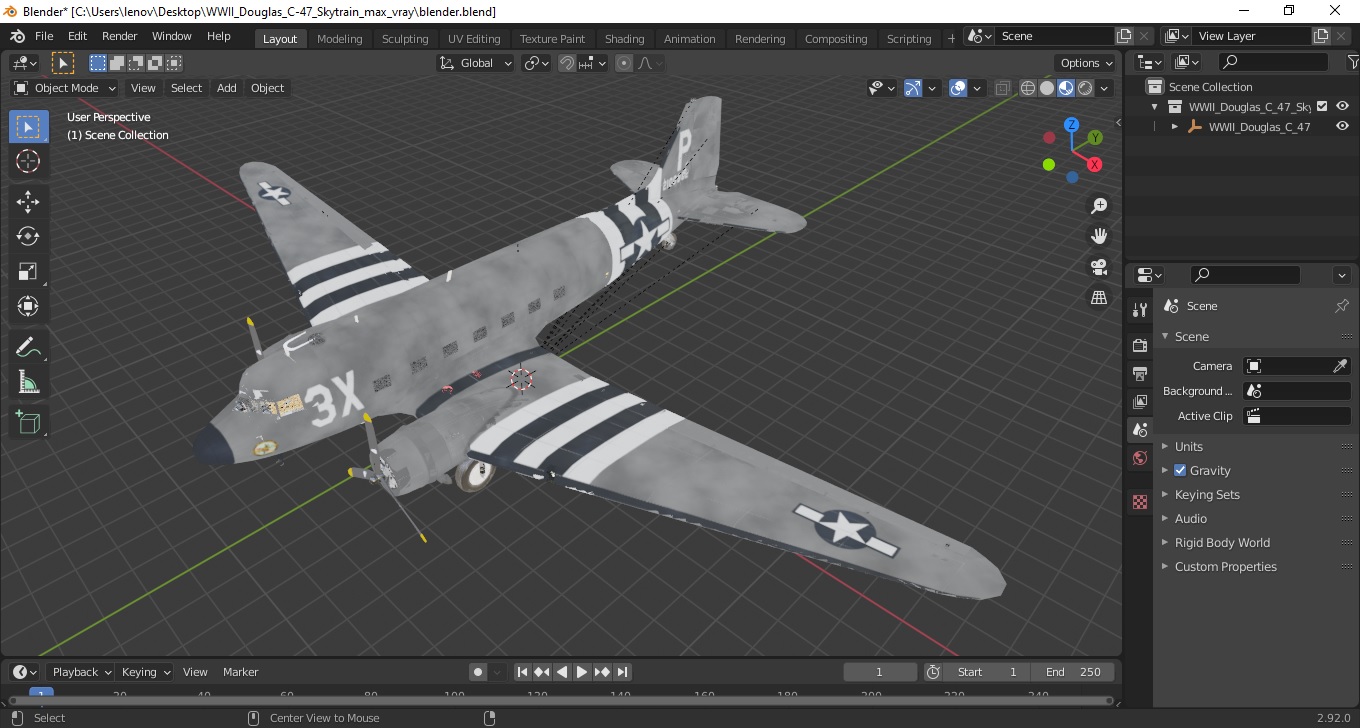Viewport: 1360px width, 728px height.
Task: Open the Playback dropdown
Action: point(80,672)
